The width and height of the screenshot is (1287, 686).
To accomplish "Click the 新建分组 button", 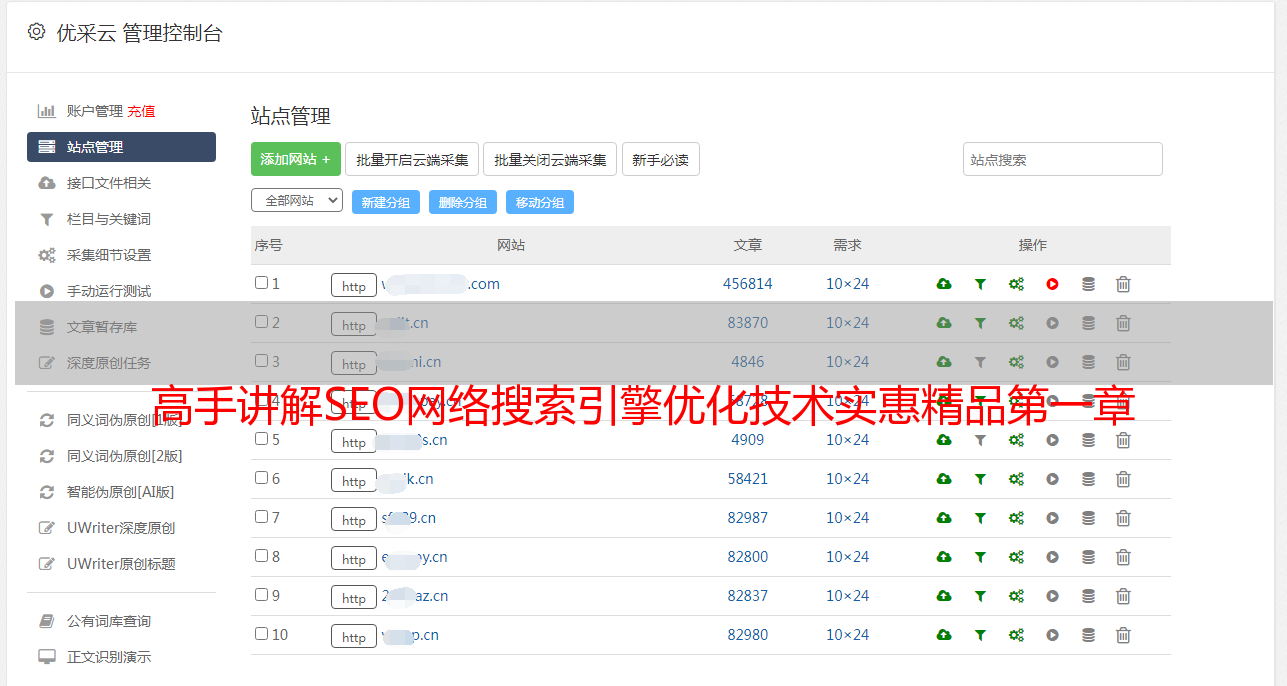I will tap(386, 202).
